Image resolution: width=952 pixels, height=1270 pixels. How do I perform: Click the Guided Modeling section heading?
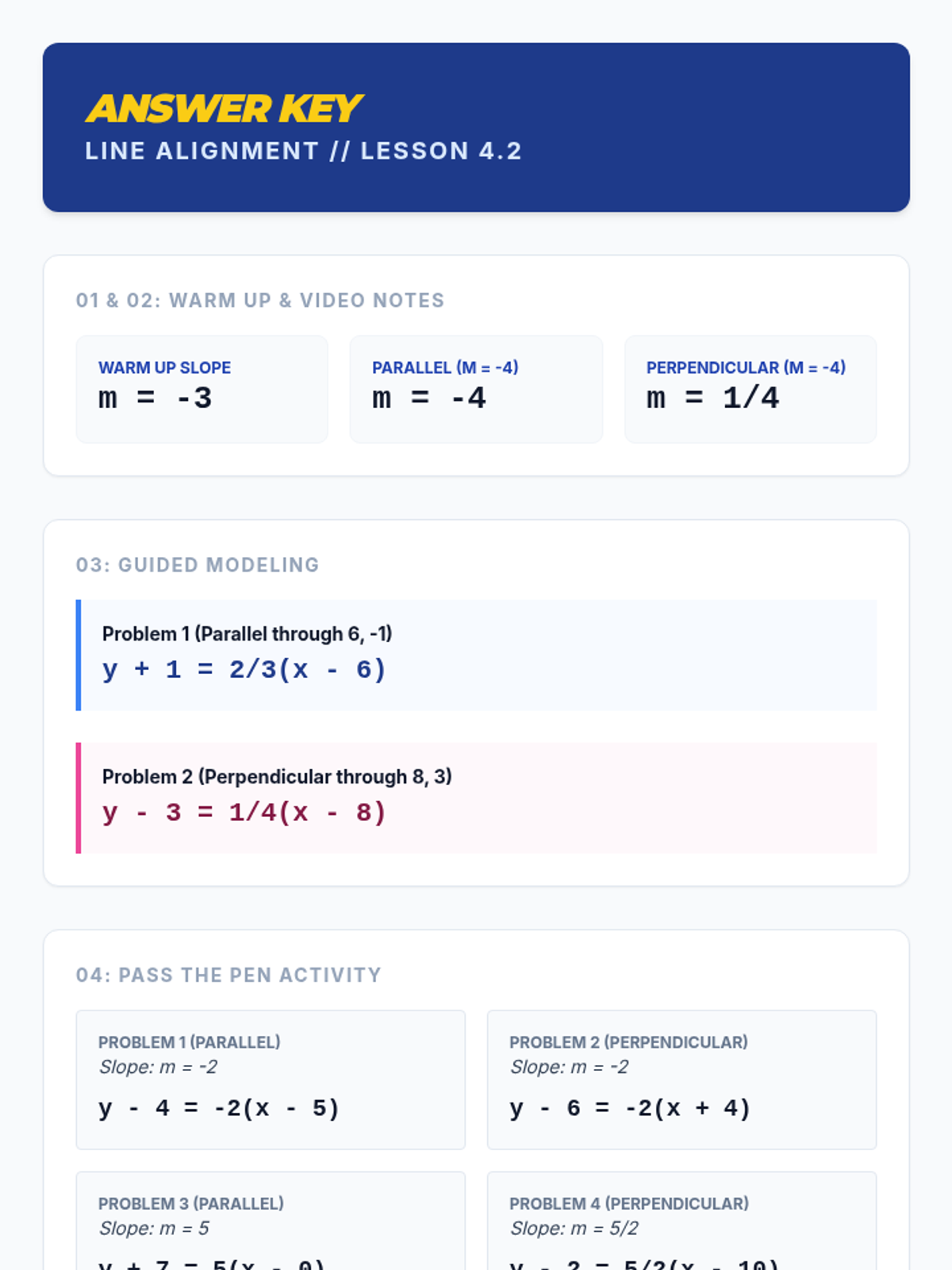point(198,564)
